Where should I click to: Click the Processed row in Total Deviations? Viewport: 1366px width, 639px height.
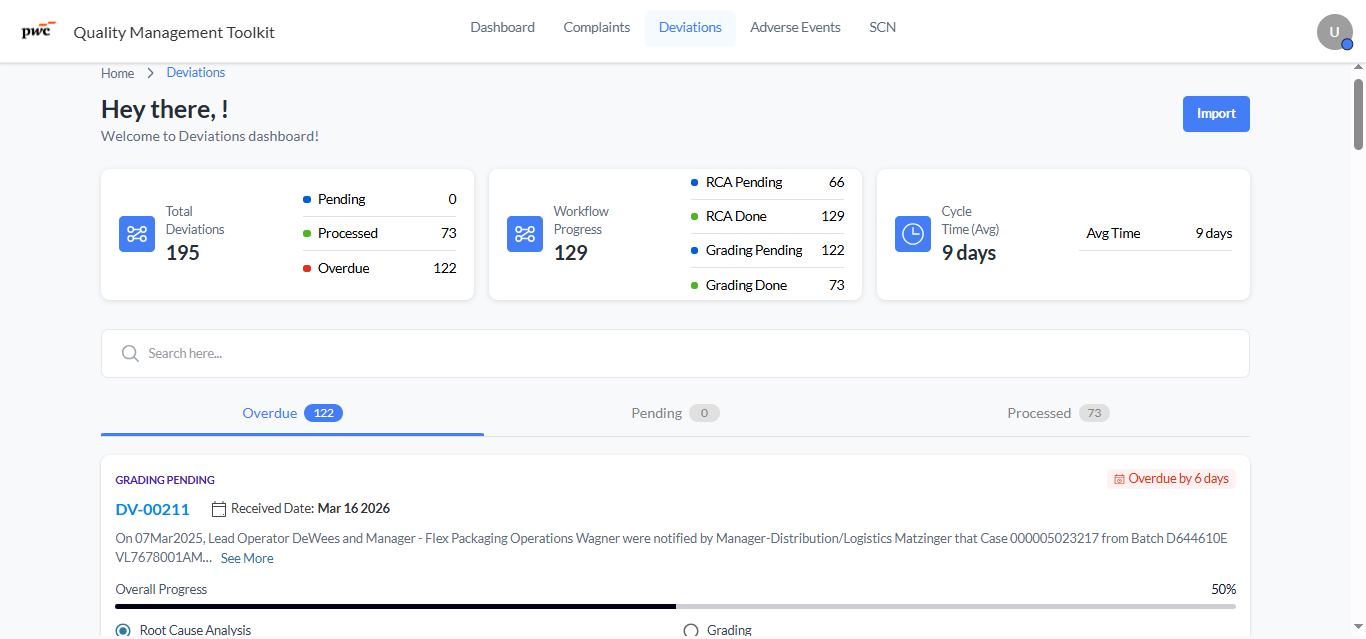point(380,233)
